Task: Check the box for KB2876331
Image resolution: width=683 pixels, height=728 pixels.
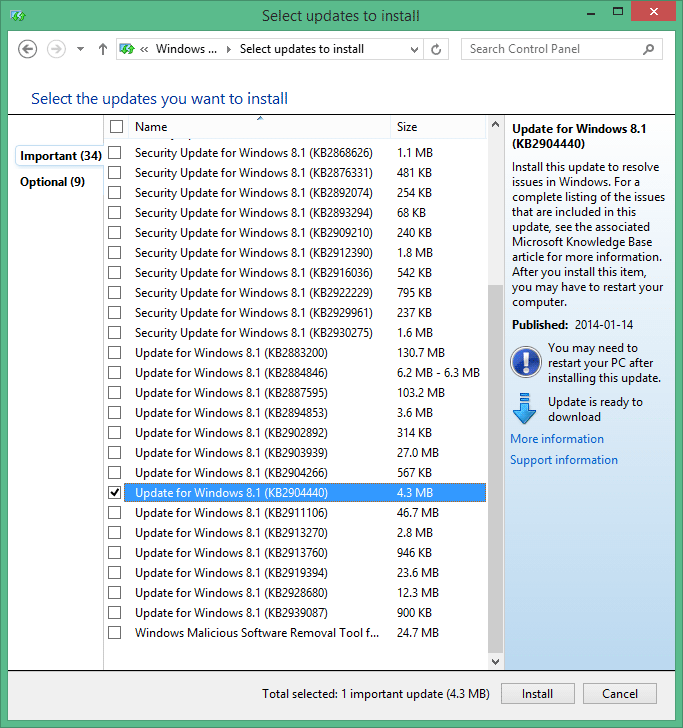Action: point(115,173)
